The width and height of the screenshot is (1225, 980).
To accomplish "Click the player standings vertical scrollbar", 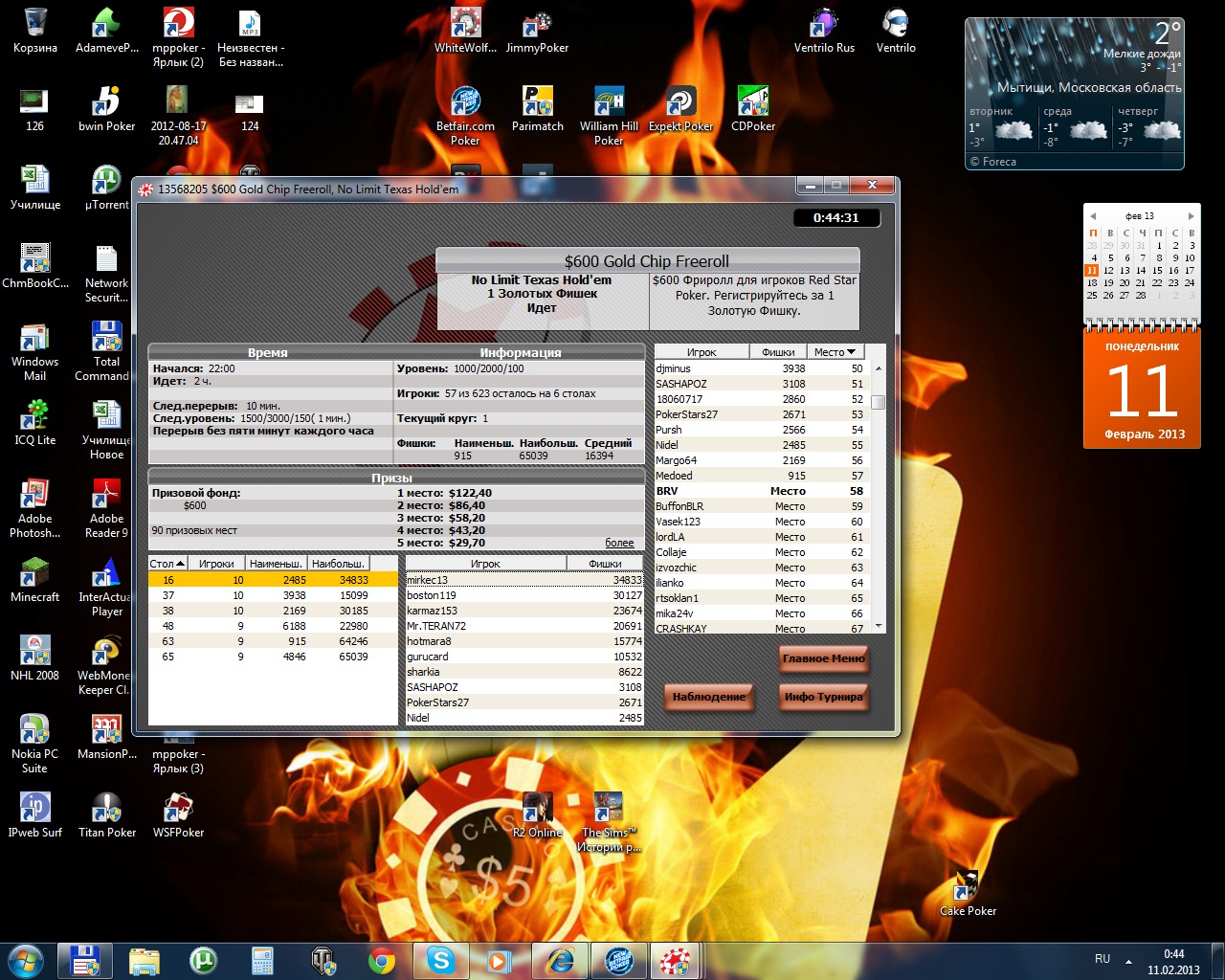I will [878, 498].
